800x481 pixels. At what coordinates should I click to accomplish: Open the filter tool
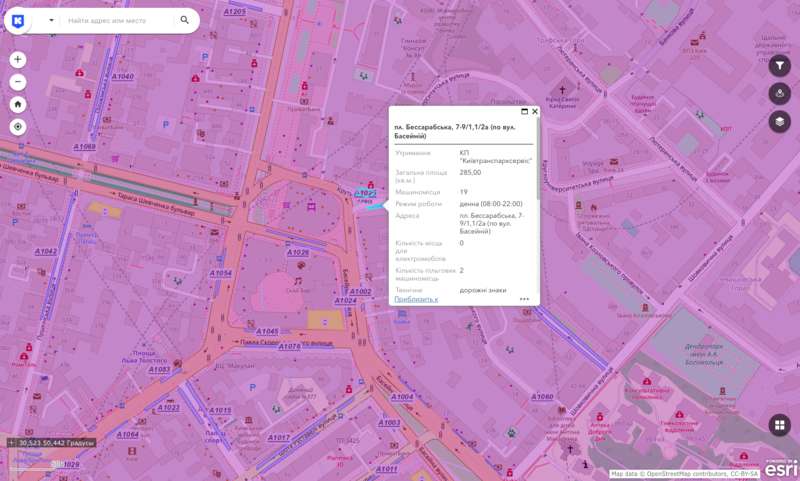(780, 65)
